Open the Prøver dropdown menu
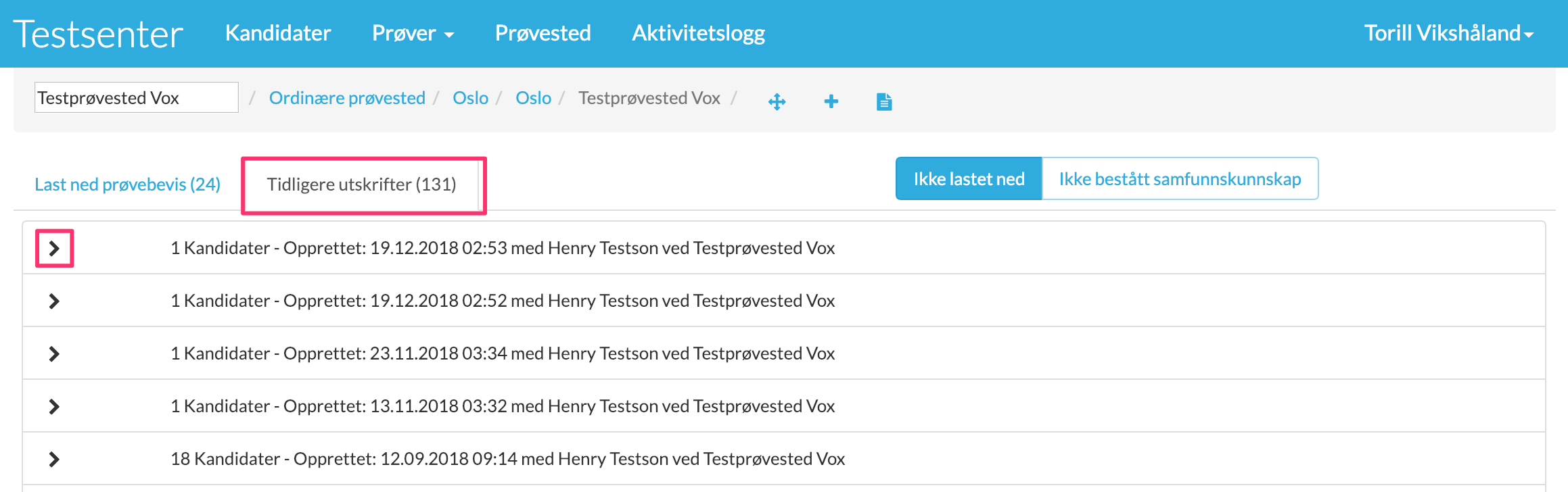 [412, 33]
